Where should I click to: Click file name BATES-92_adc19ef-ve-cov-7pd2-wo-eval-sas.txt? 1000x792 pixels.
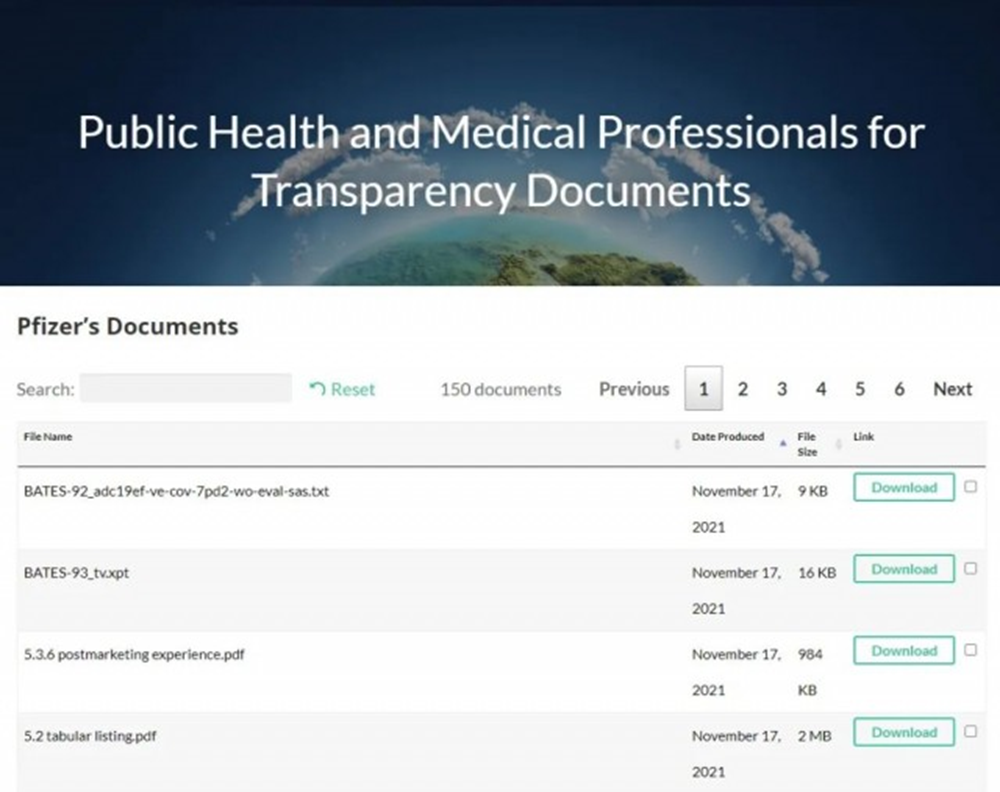[177, 491]
